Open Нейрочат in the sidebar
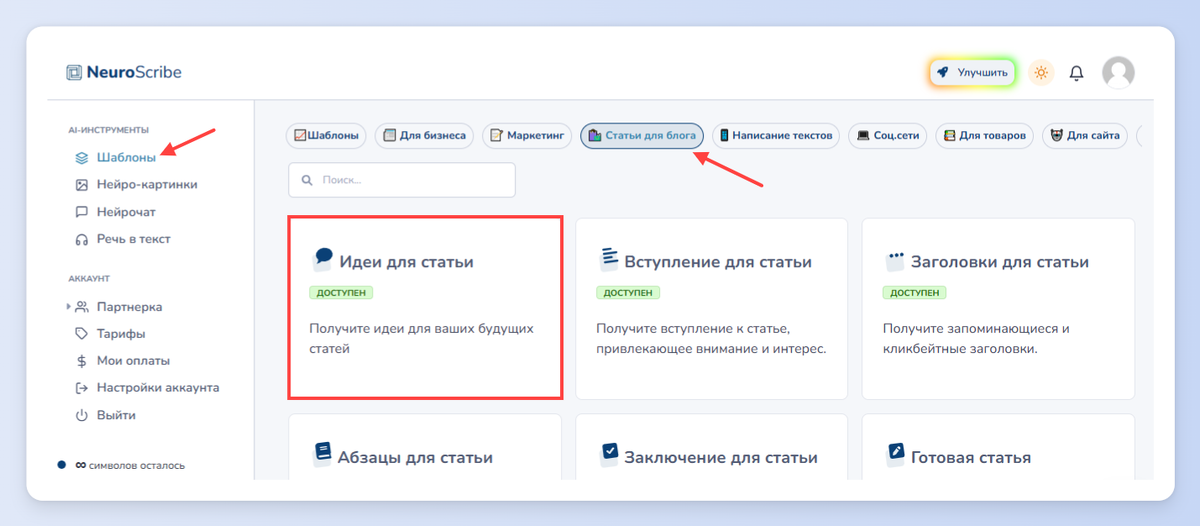1200x526 pixels. (x=126, y=212)
